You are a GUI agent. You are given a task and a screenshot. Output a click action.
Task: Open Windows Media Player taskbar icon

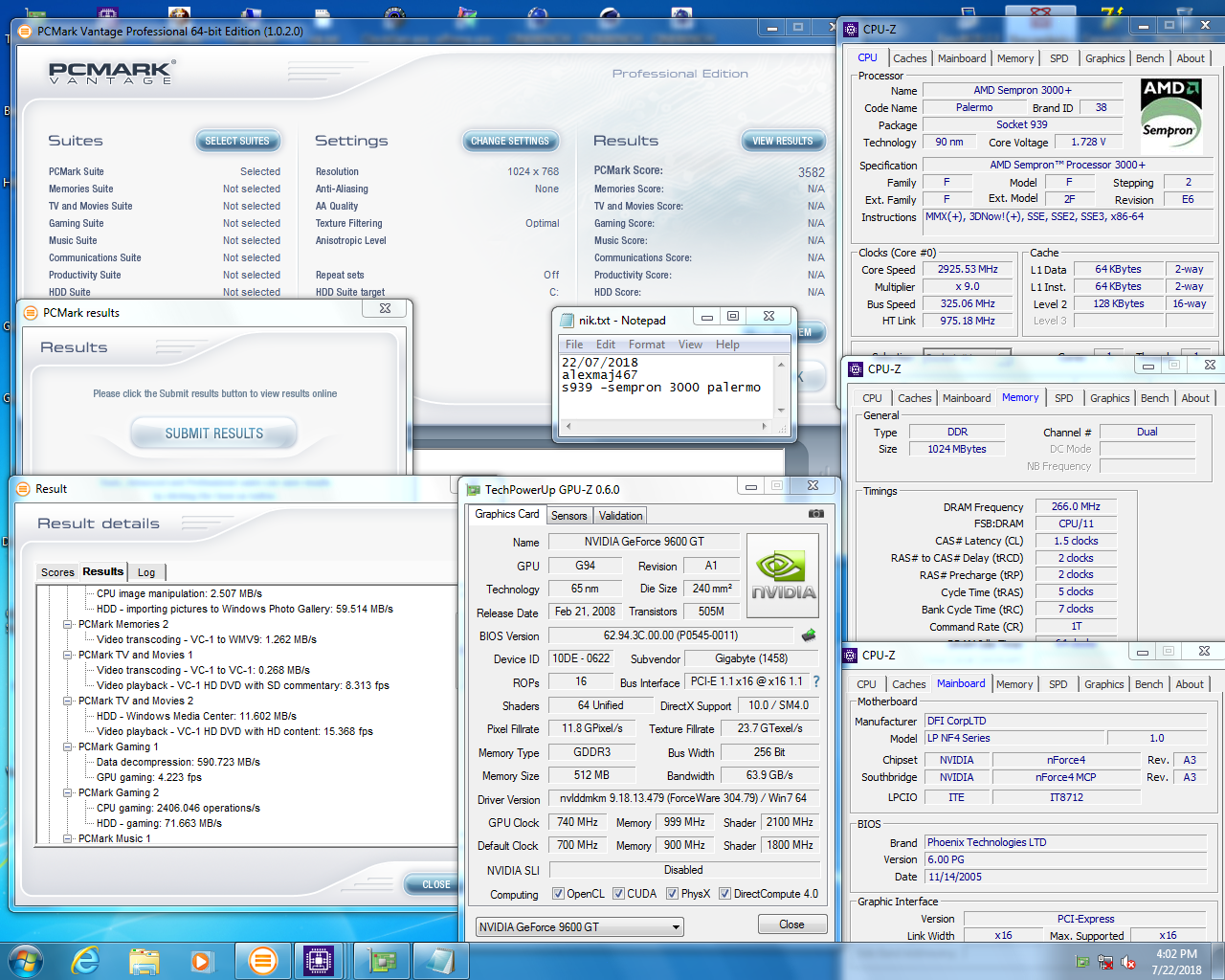[201, 960]
